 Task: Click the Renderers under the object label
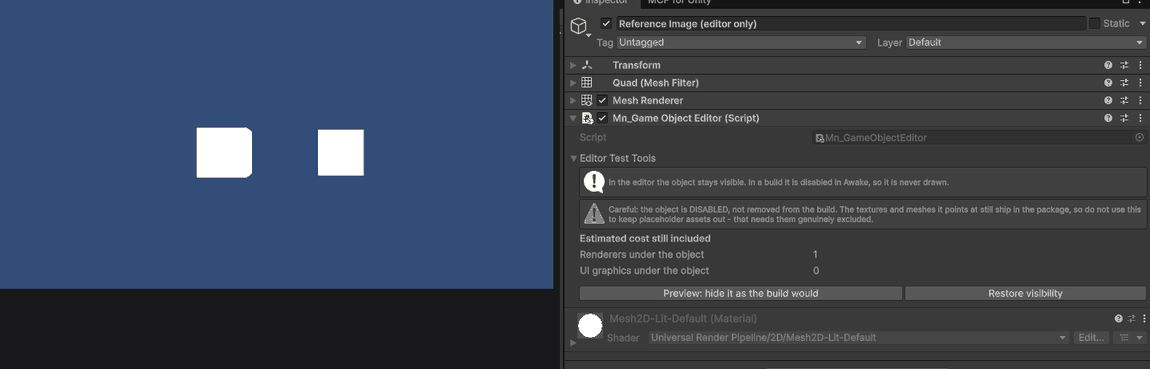coord(642,255)
